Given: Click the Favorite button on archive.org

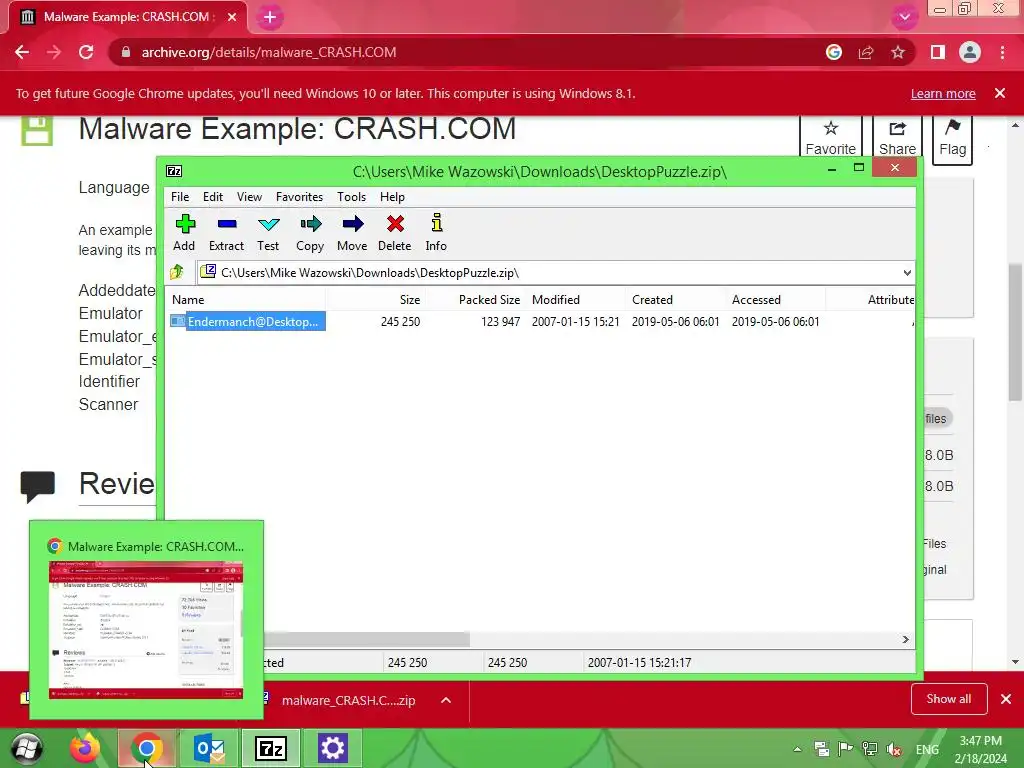Looking at the screenshot, I should [x=831, y=137].
